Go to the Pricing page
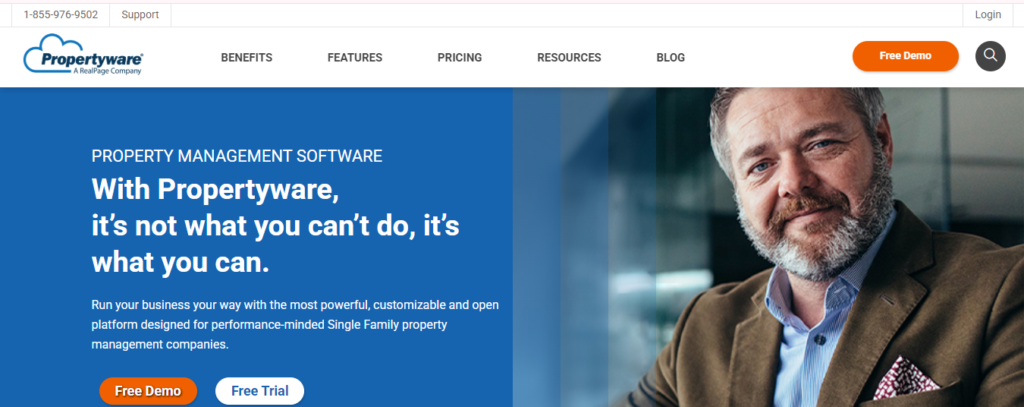Viewport: 1024px width, 407px height. (460, 57)
